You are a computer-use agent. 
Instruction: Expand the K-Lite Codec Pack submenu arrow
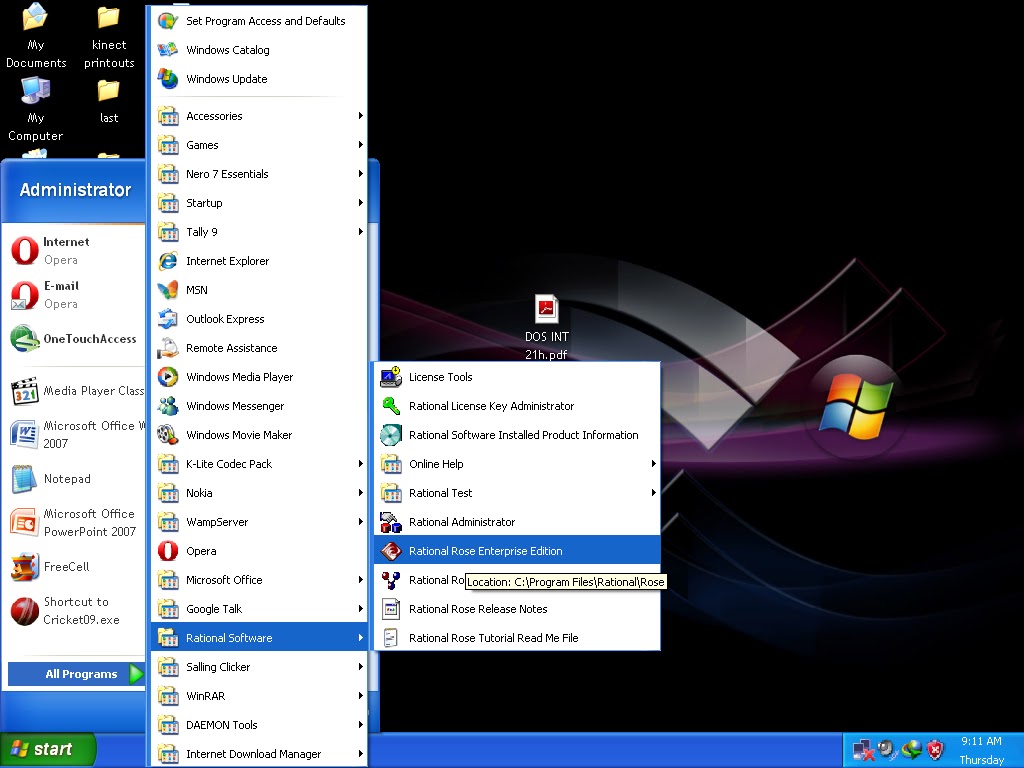pos(360,464)
